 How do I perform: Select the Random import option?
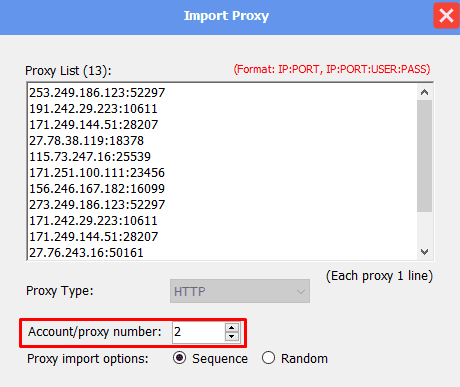point(268,358)
